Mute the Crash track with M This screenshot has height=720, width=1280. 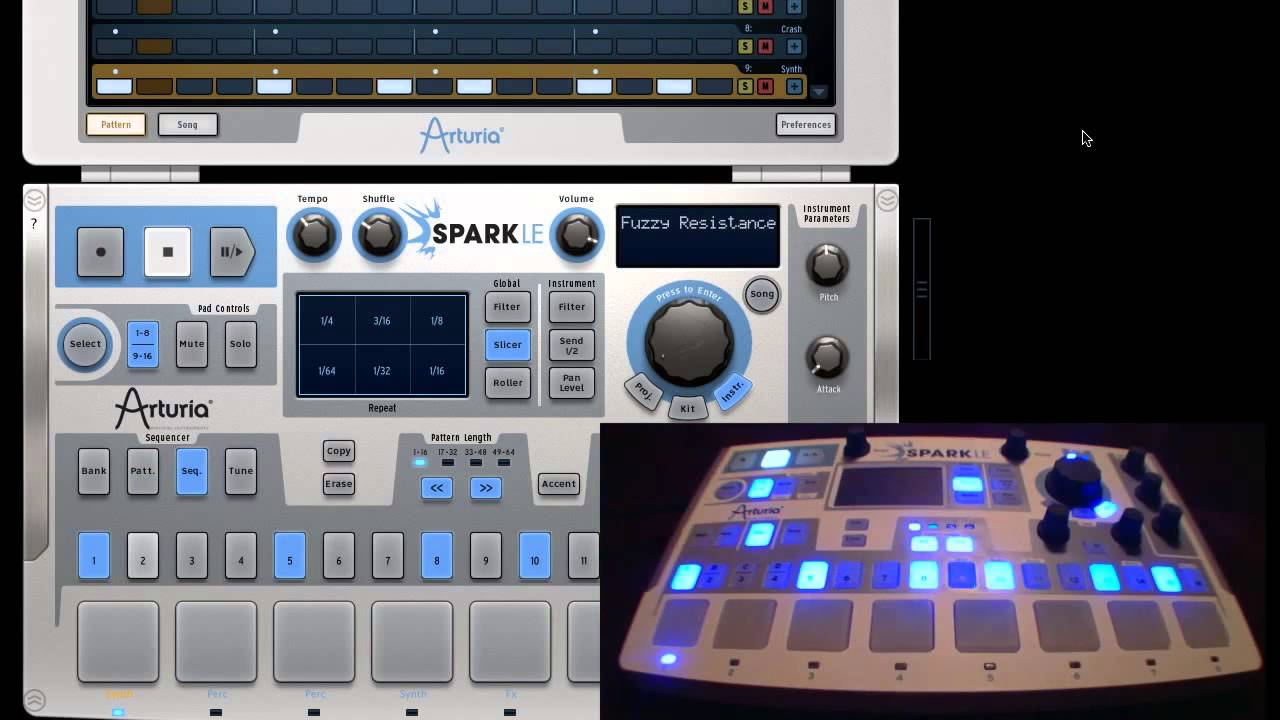765,46
